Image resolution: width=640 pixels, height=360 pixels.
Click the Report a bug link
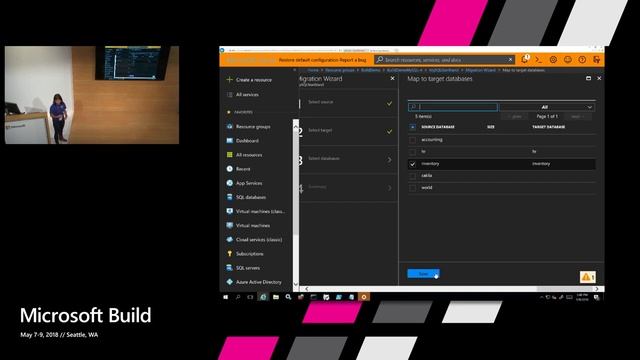click(x=353, y=60)
